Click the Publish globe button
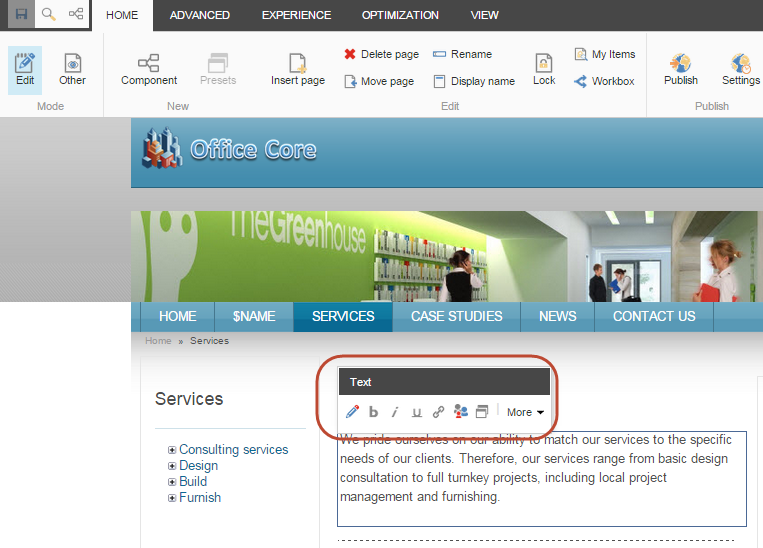The width and height of the screenshot is (763, 548). 681,70
